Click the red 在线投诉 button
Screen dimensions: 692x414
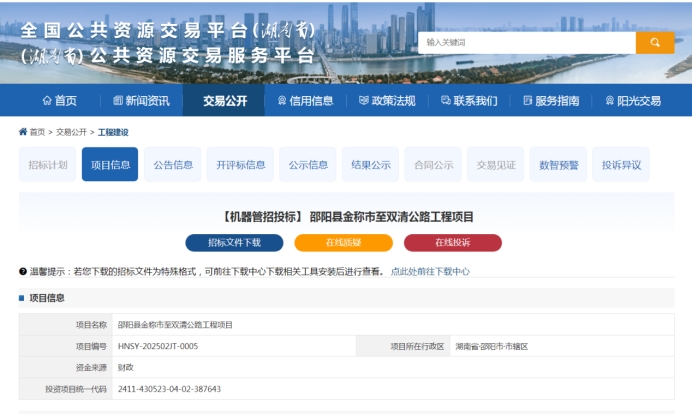point(452,243)
